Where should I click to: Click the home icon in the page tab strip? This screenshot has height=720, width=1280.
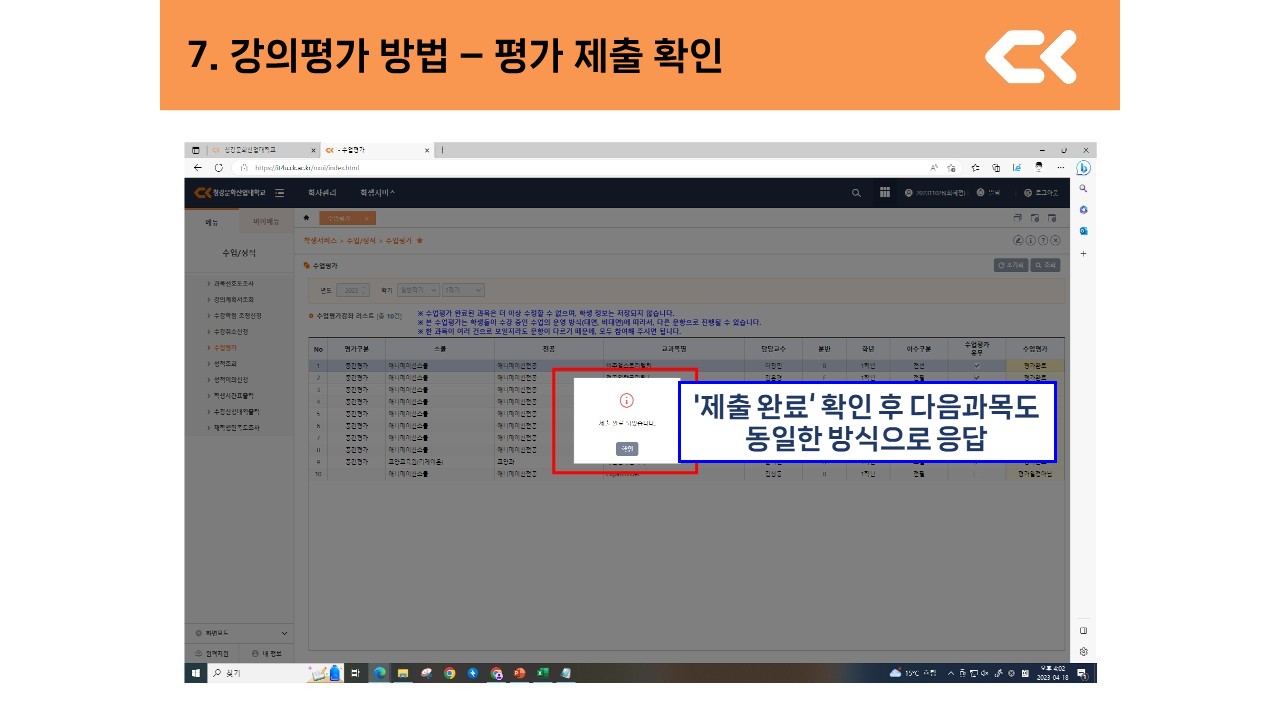pyautogui.click(x=306, y=218)
